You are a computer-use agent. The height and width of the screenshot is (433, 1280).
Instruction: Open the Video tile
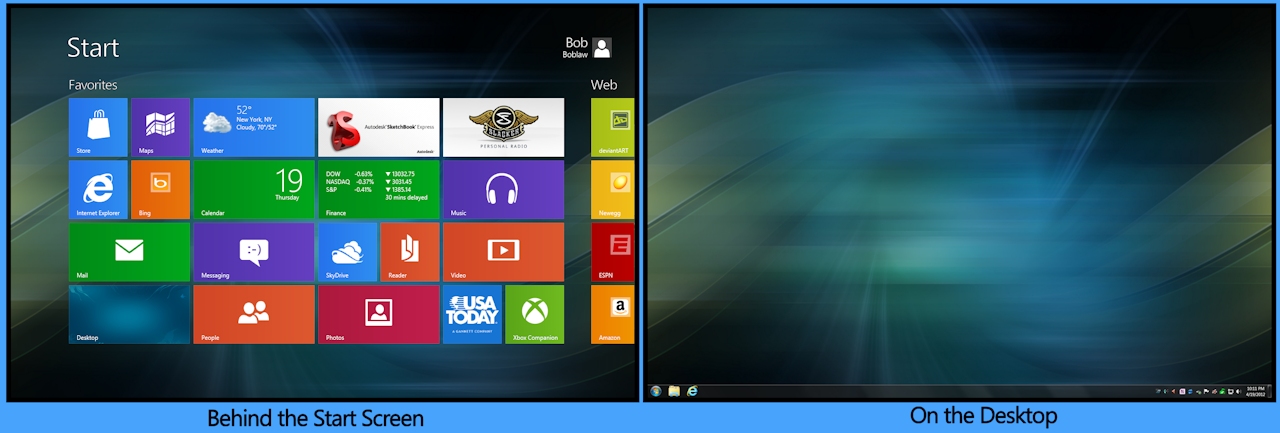(x=503, y=252)
